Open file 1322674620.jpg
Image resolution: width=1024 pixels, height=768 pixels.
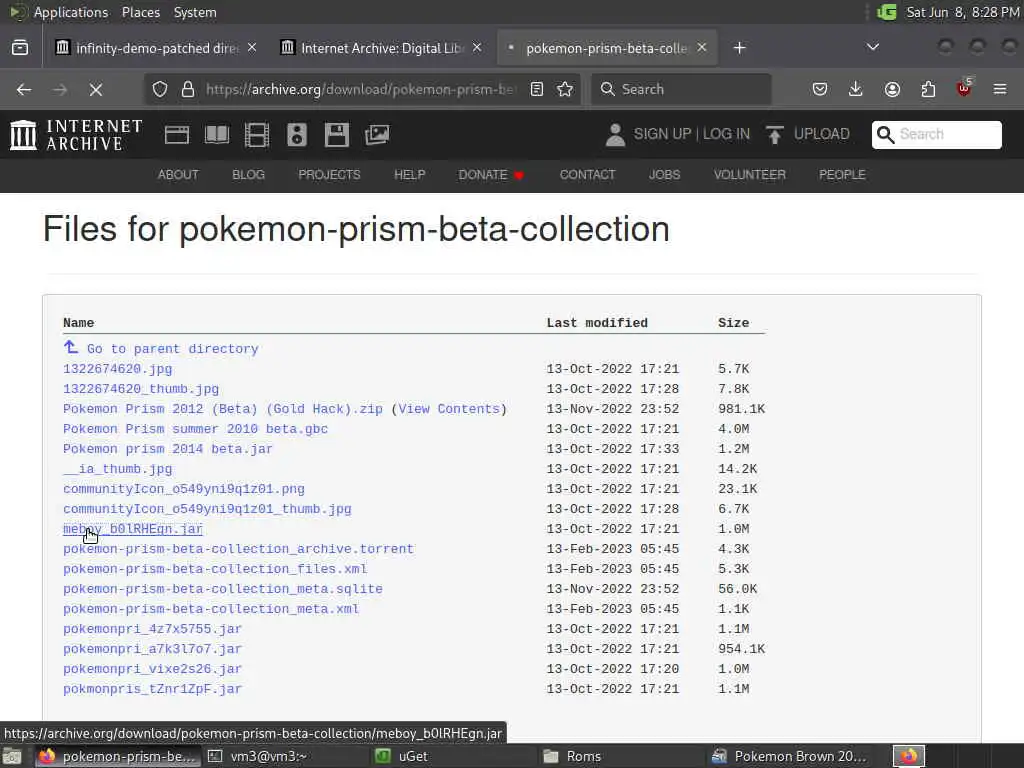118,369
